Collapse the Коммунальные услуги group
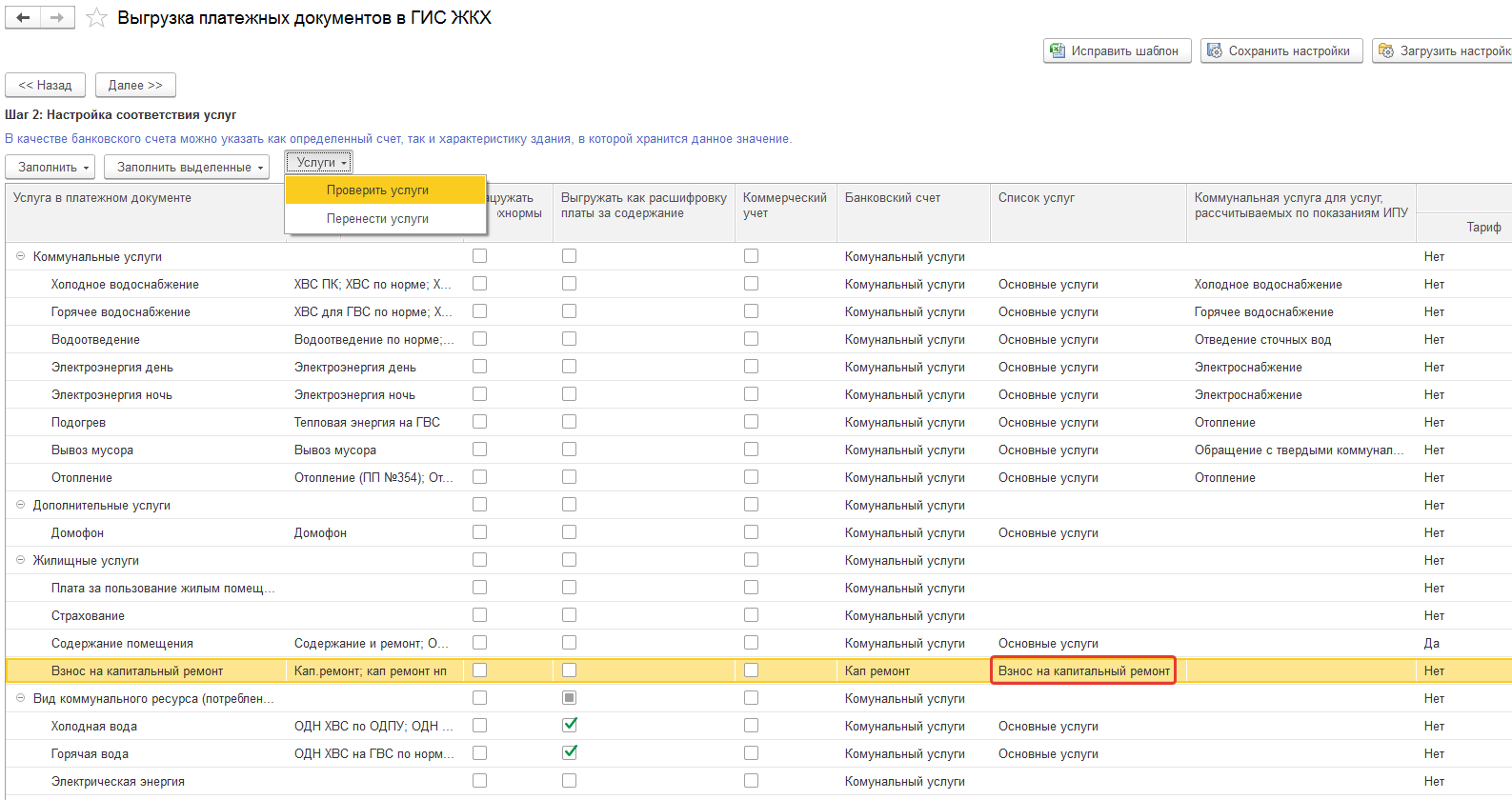Screen dimensions: 1512x800 [x=20, y=256]
